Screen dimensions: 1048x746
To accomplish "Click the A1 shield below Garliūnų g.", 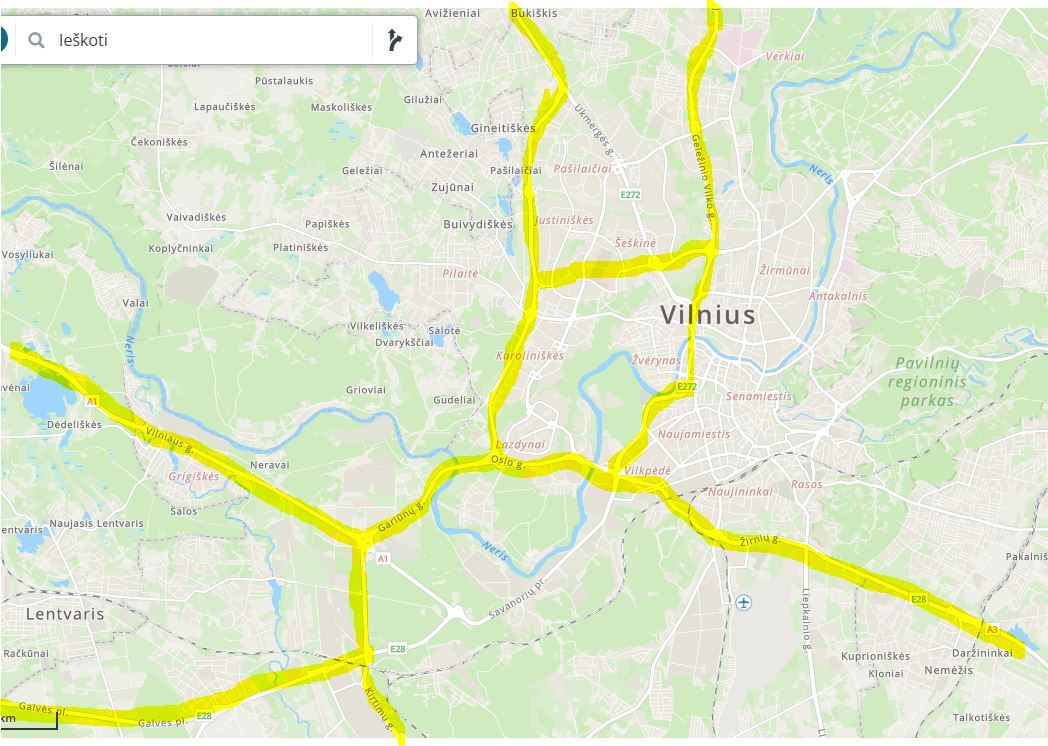I will [382, 558].
